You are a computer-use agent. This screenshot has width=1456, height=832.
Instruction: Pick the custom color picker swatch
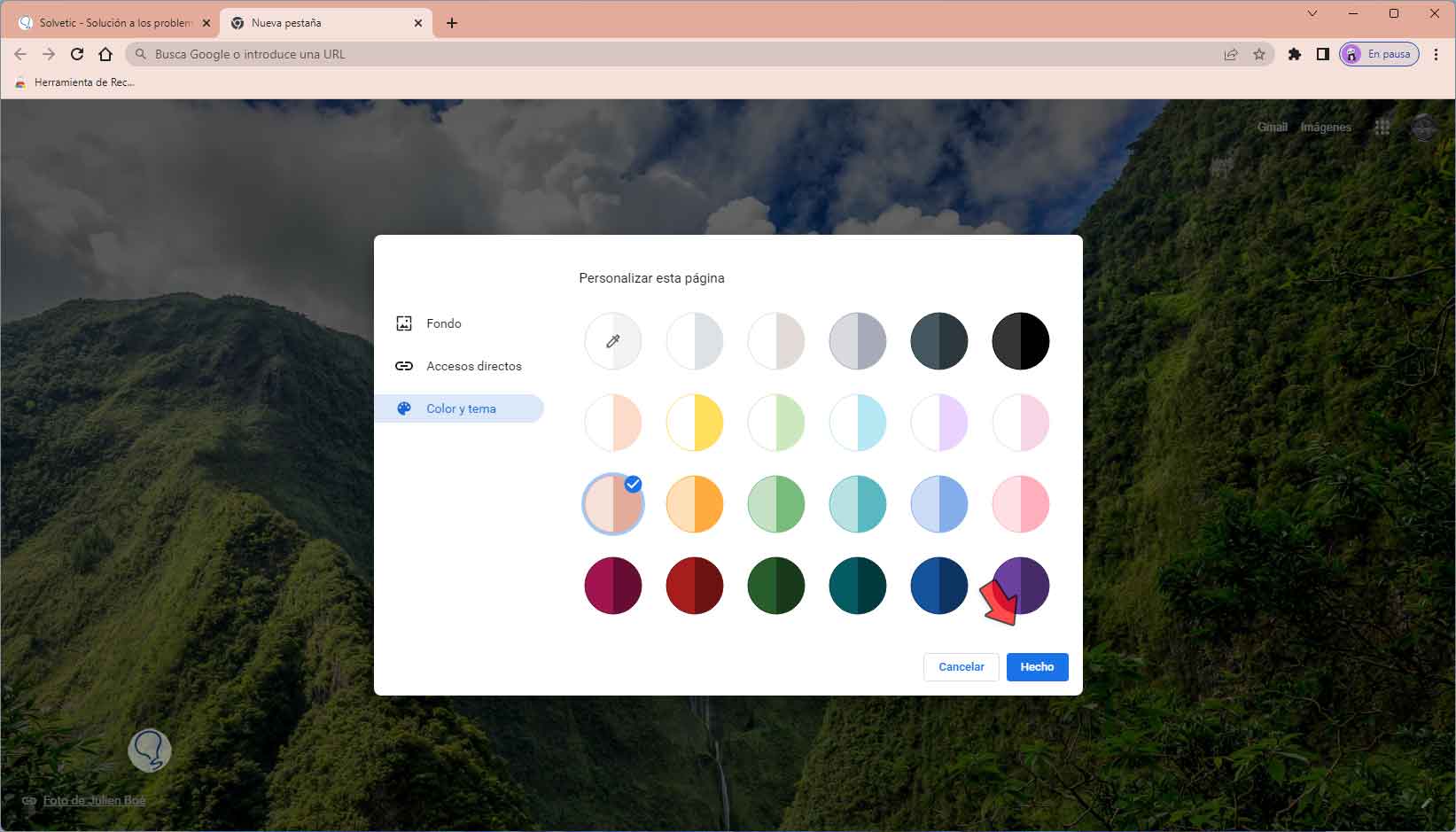coord(613,341)
